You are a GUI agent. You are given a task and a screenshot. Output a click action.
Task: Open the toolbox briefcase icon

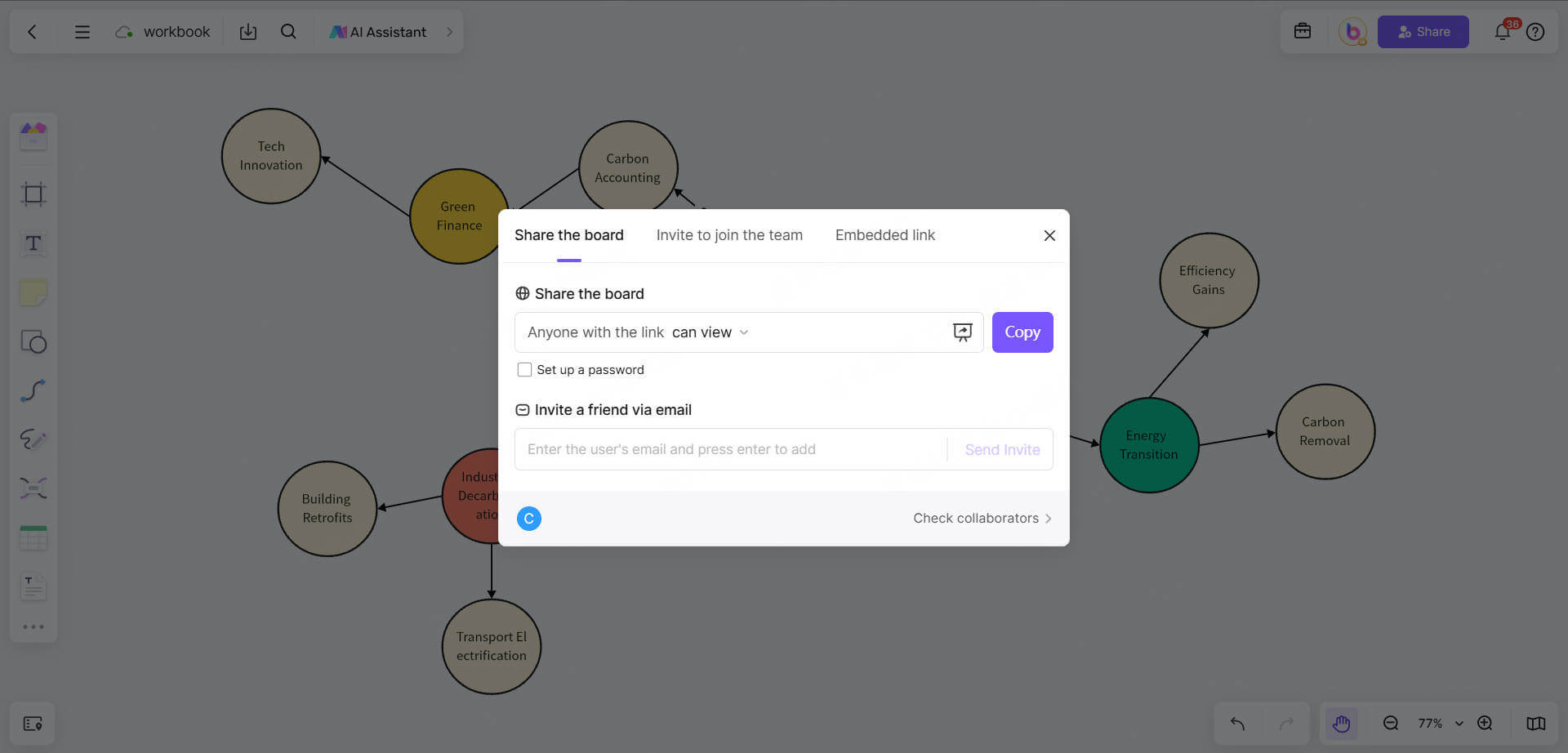1303,31
